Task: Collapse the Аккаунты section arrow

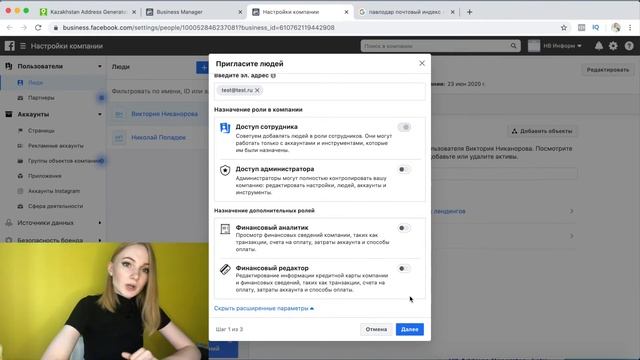Action: 100,114
